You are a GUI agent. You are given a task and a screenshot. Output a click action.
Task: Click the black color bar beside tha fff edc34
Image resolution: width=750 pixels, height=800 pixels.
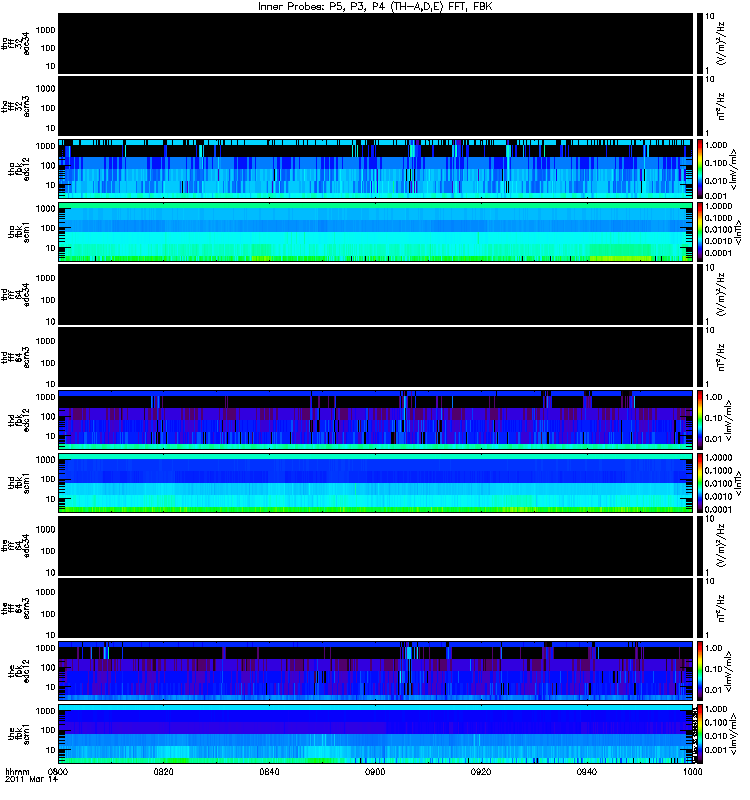[x=699, y=44]
